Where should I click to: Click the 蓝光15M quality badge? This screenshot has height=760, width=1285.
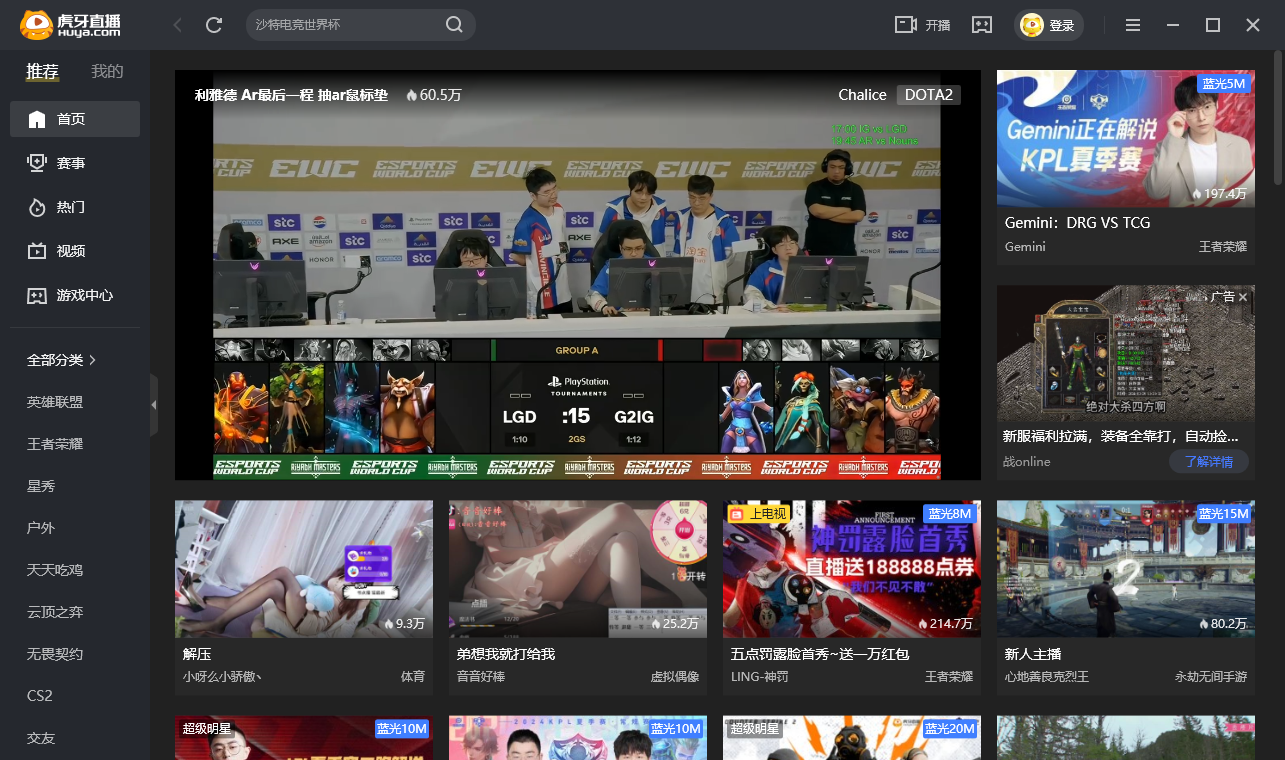tap(1224, 513)
